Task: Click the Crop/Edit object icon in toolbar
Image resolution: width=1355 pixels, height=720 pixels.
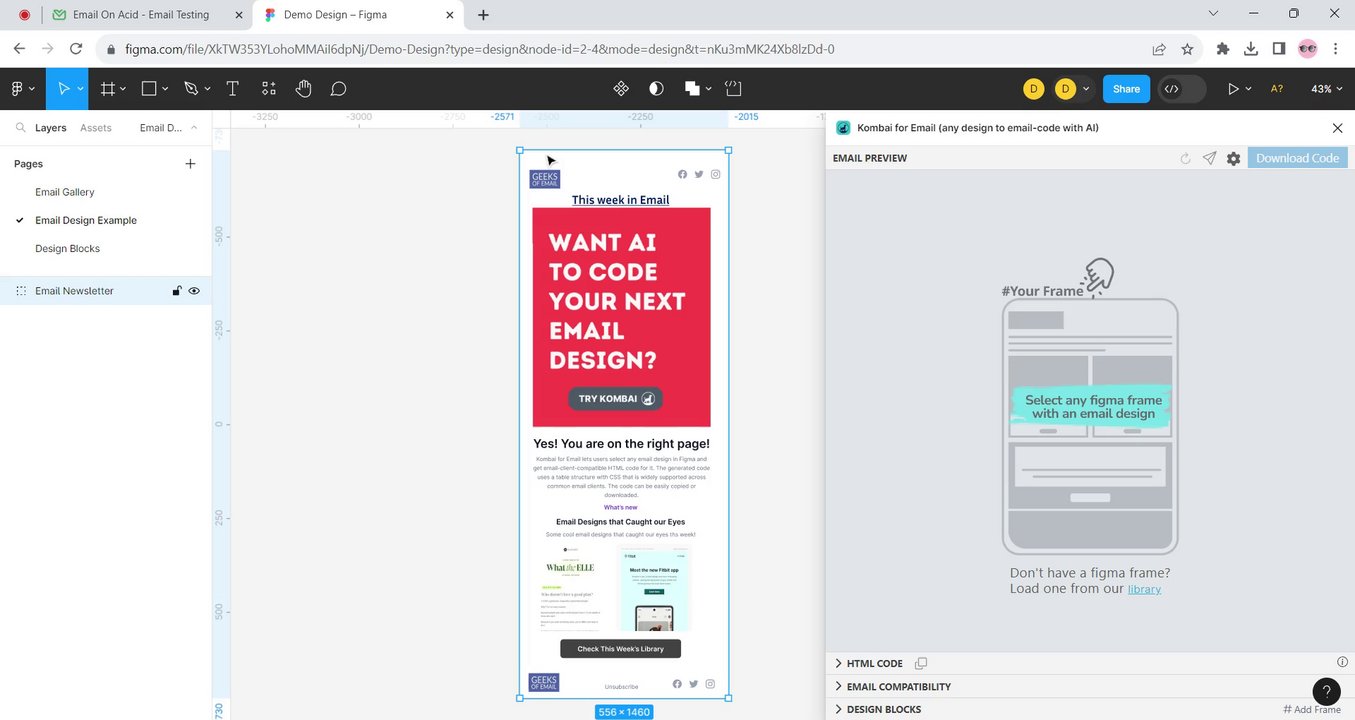Action: click(734, 89)
